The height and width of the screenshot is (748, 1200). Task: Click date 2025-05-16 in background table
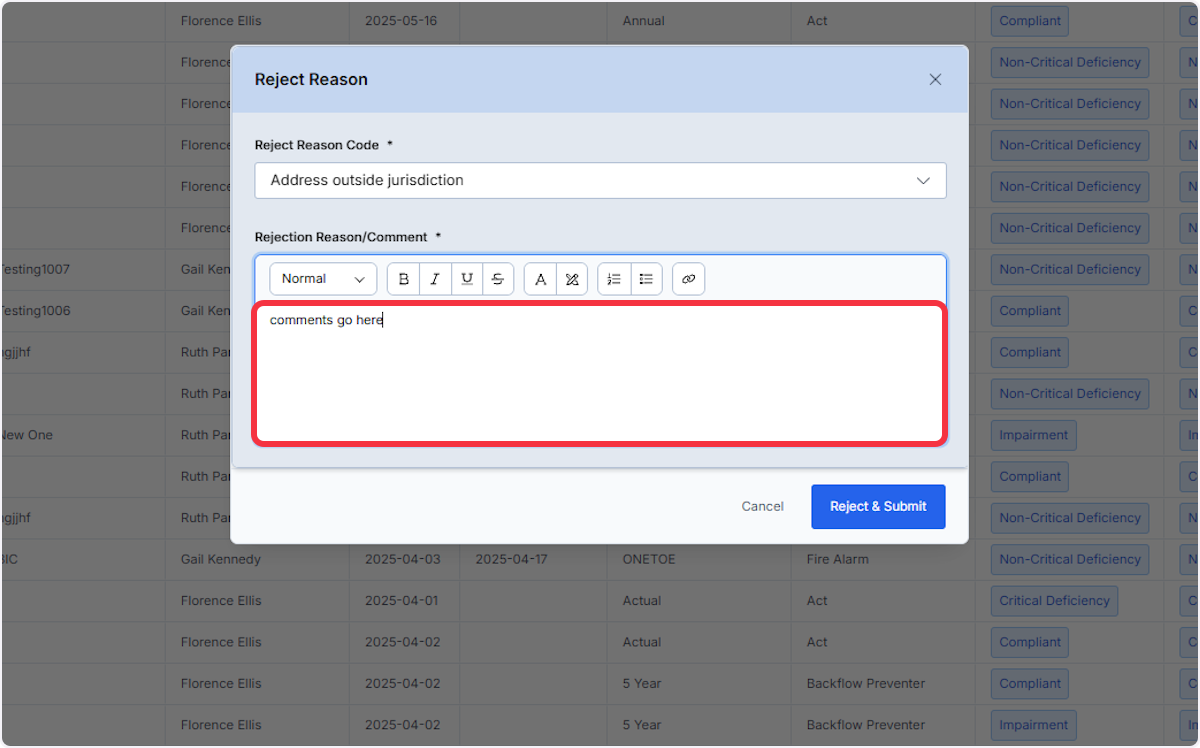coord(403,20)
